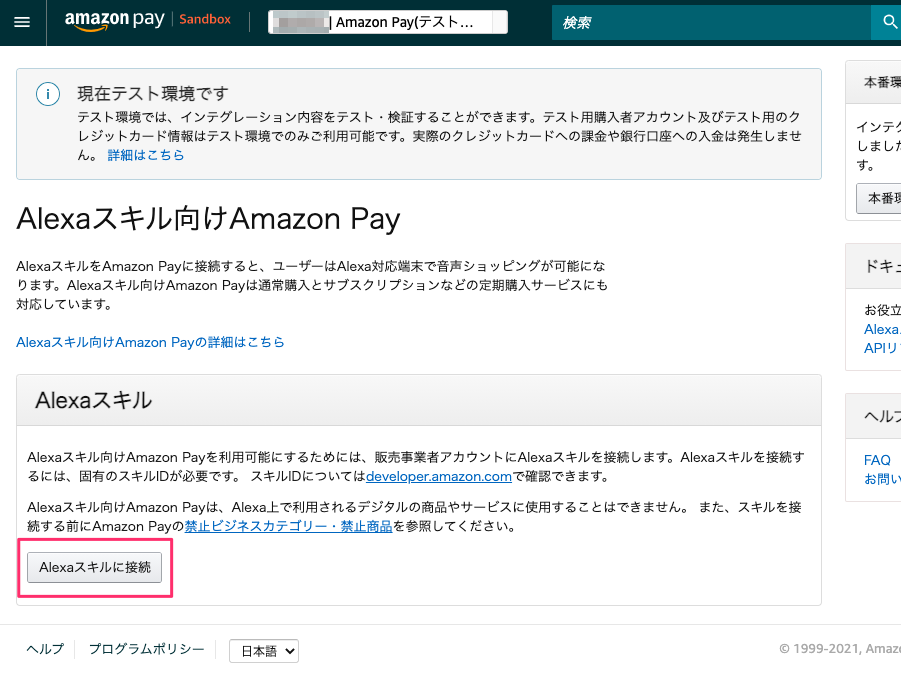Screen dimensions: 901x683
Task: Click into the 検索 search field
Action: 700,21
